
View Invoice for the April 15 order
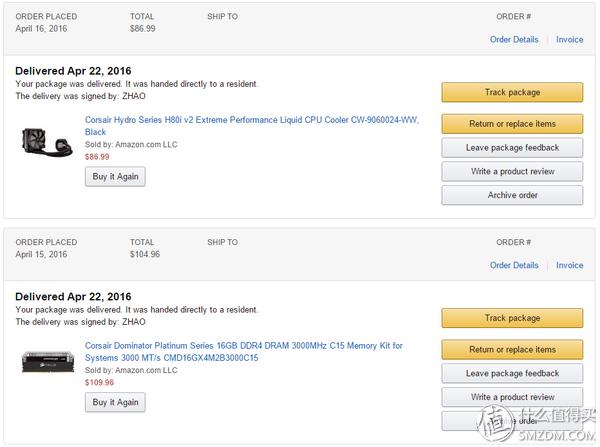click(569, 266)
